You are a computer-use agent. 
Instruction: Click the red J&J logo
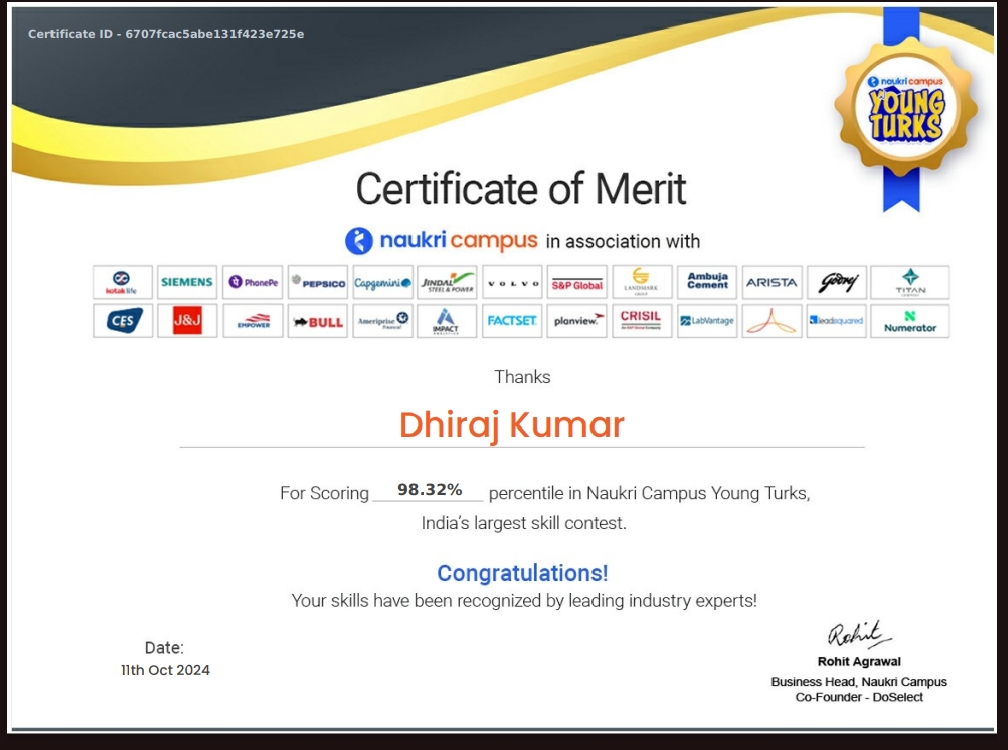187,320
